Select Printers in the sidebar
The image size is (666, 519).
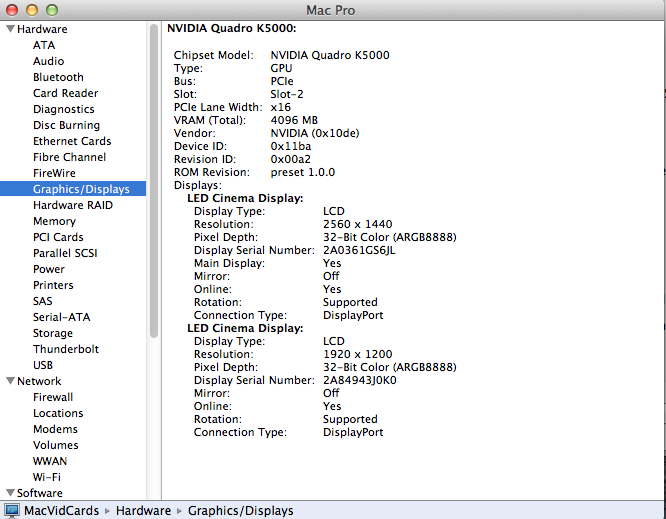pyautogui.click(x=53, y=285)
